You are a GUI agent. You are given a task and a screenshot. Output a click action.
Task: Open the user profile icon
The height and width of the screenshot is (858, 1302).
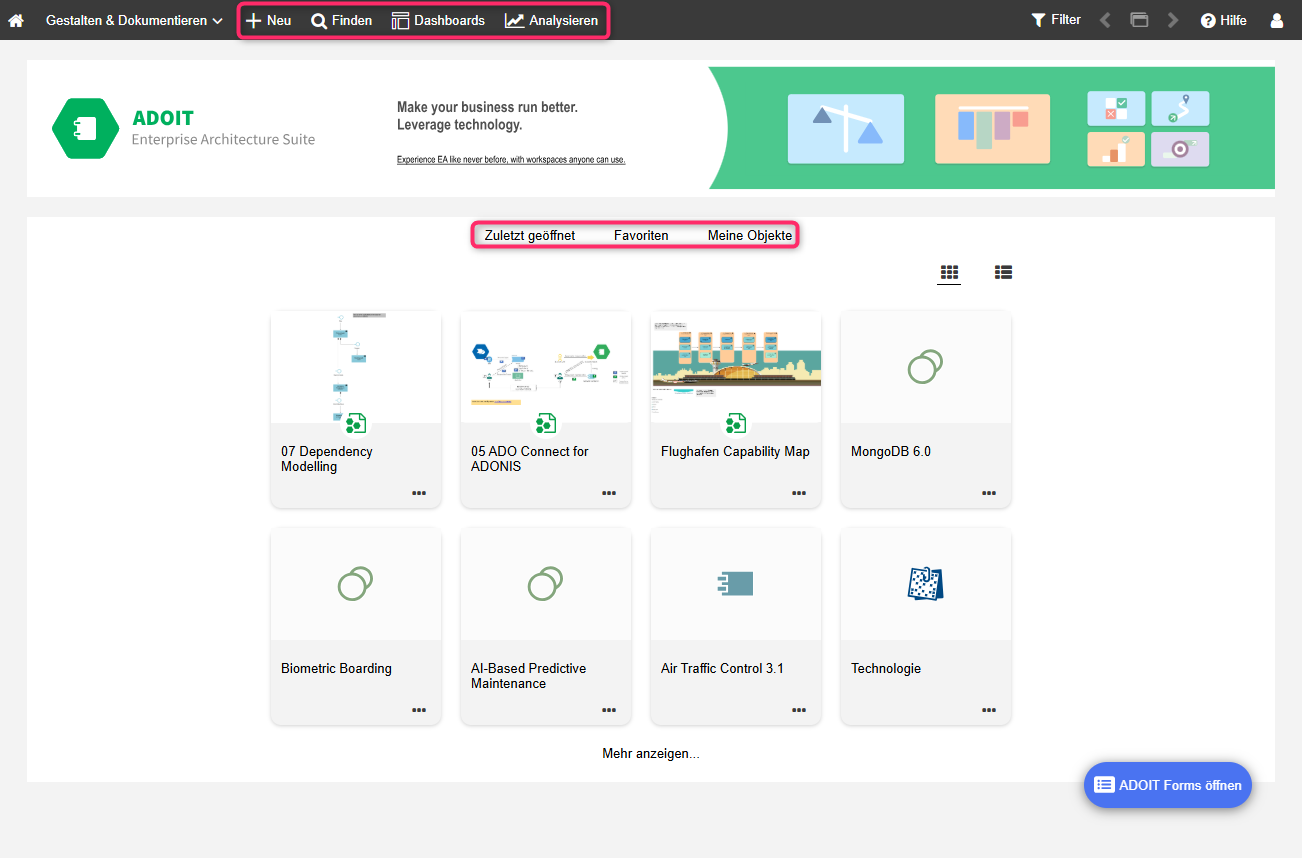click(x=1277, y=20)
